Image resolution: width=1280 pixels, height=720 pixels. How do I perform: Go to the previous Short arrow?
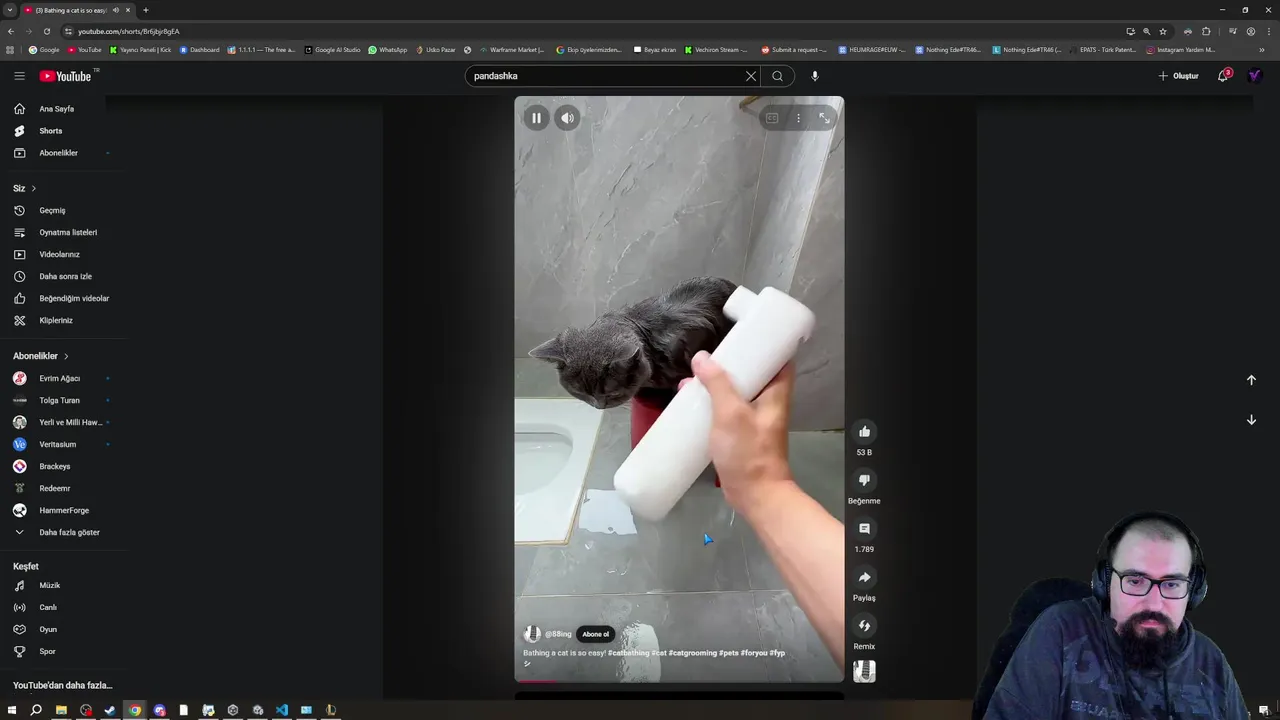1251,380
